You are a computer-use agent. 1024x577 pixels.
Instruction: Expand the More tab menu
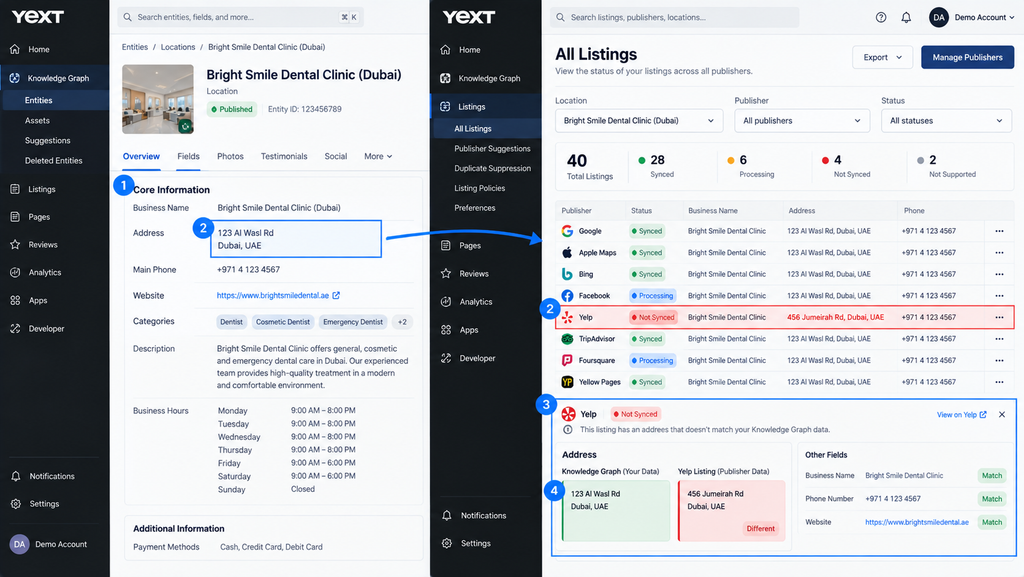[x=378, y=156]
